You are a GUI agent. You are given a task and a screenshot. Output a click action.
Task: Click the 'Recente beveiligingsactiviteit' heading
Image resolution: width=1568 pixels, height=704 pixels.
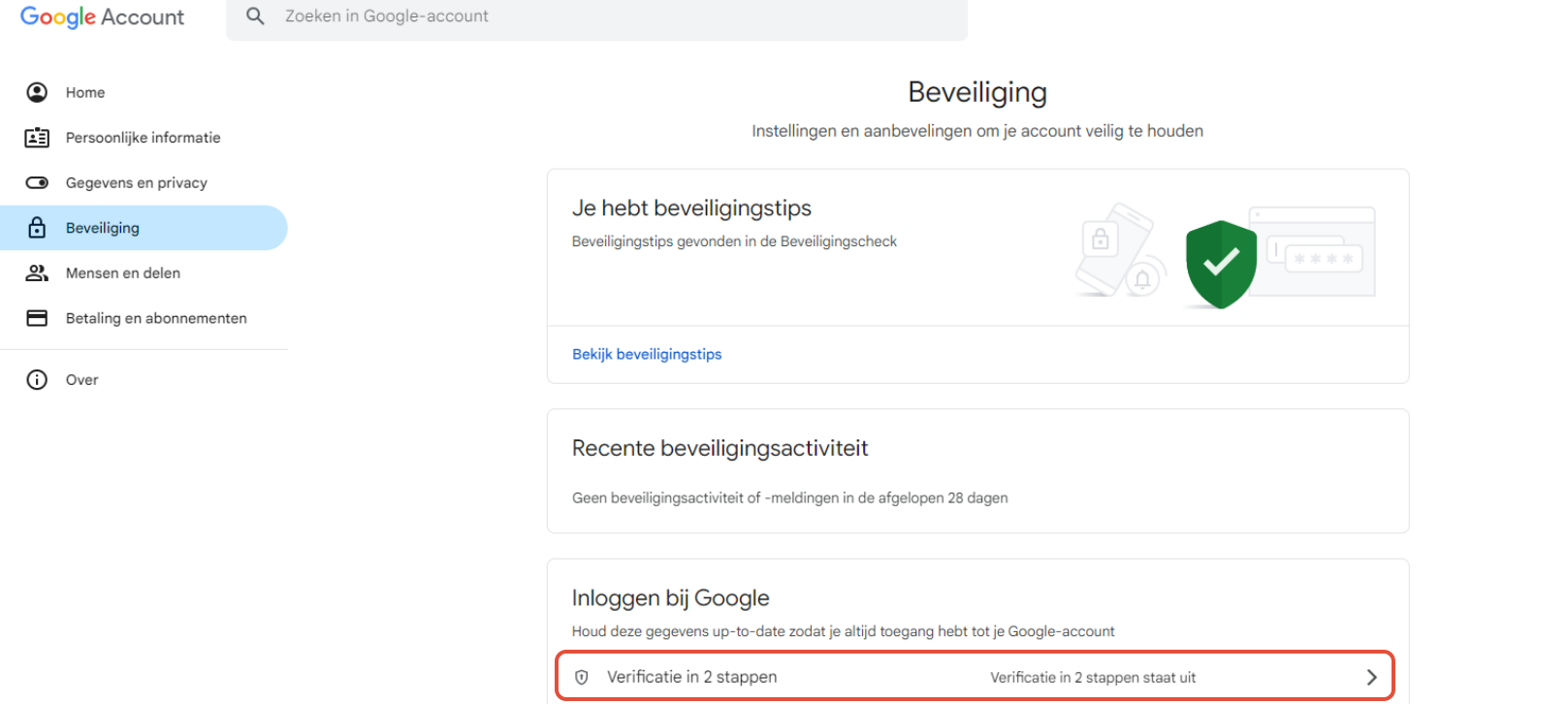pyautogui.click(x=720, y=448)
